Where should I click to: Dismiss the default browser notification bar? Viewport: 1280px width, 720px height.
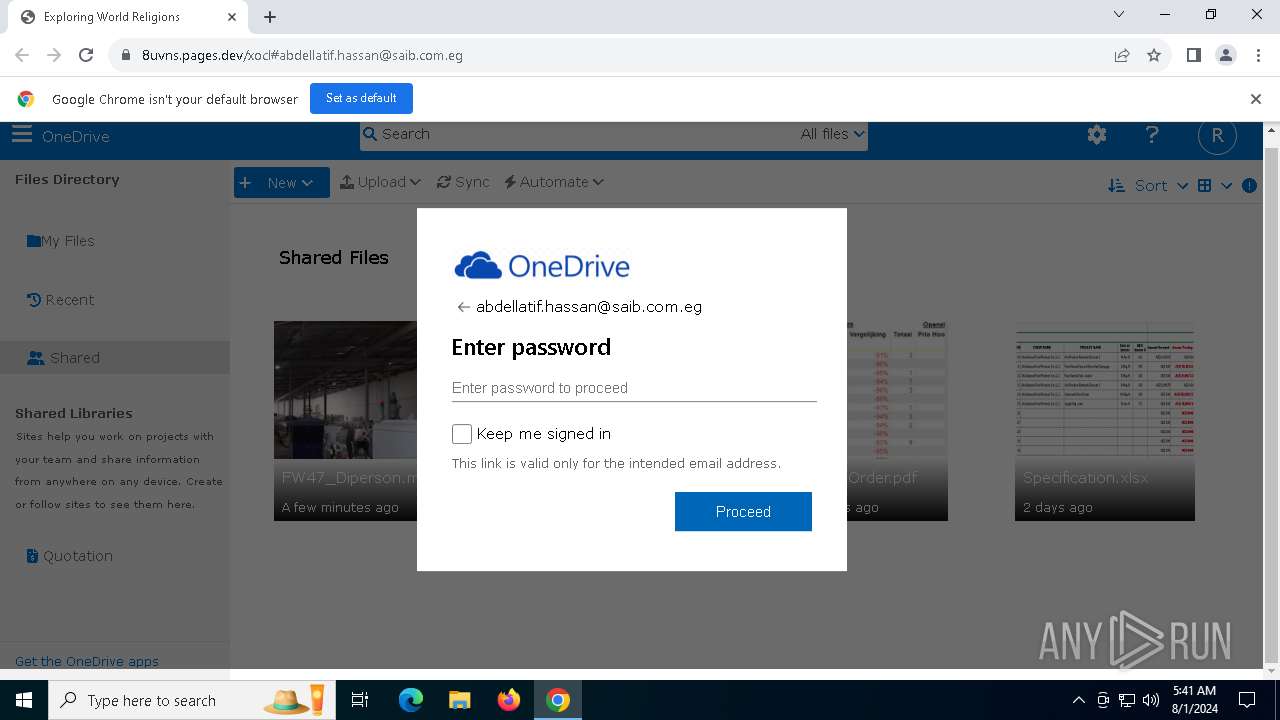click(1256, 99)
